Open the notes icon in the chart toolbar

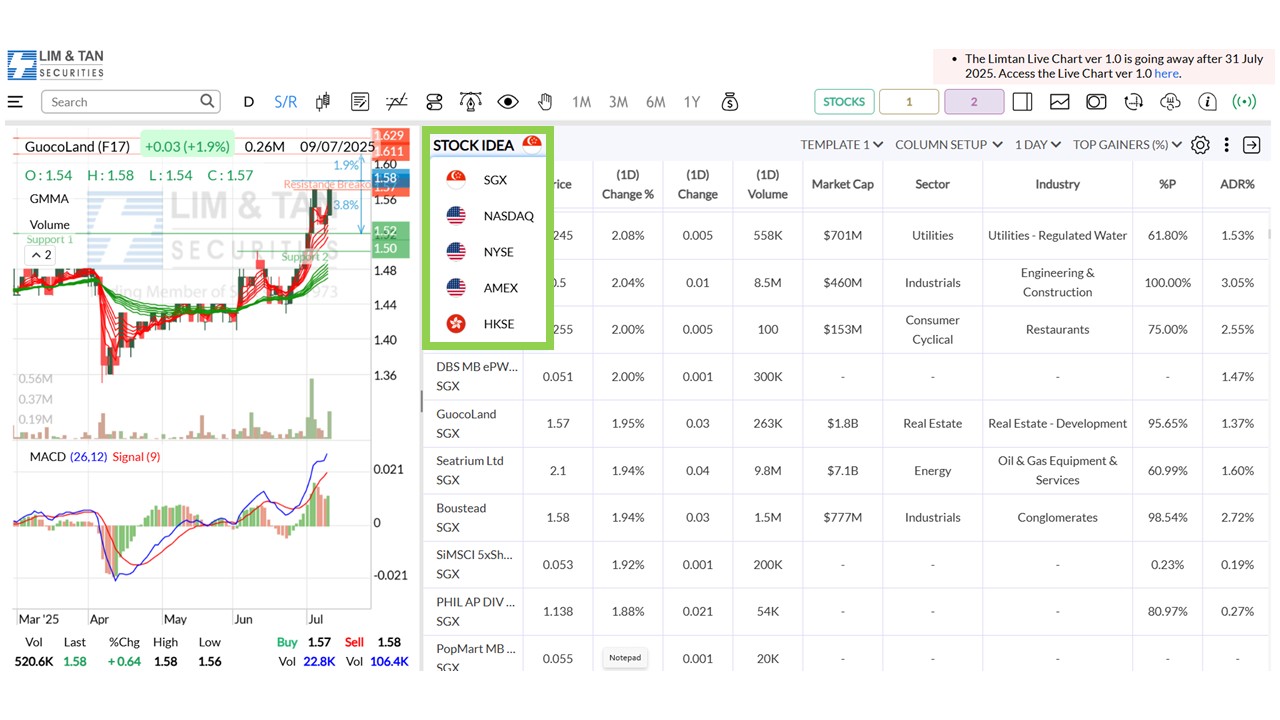pyautogui.click(x=360, y=102)
